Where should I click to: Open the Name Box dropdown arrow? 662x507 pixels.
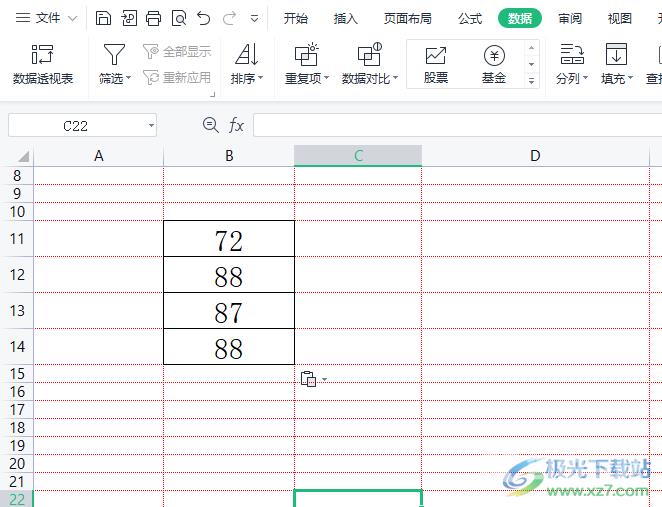[x=151, y=126]
